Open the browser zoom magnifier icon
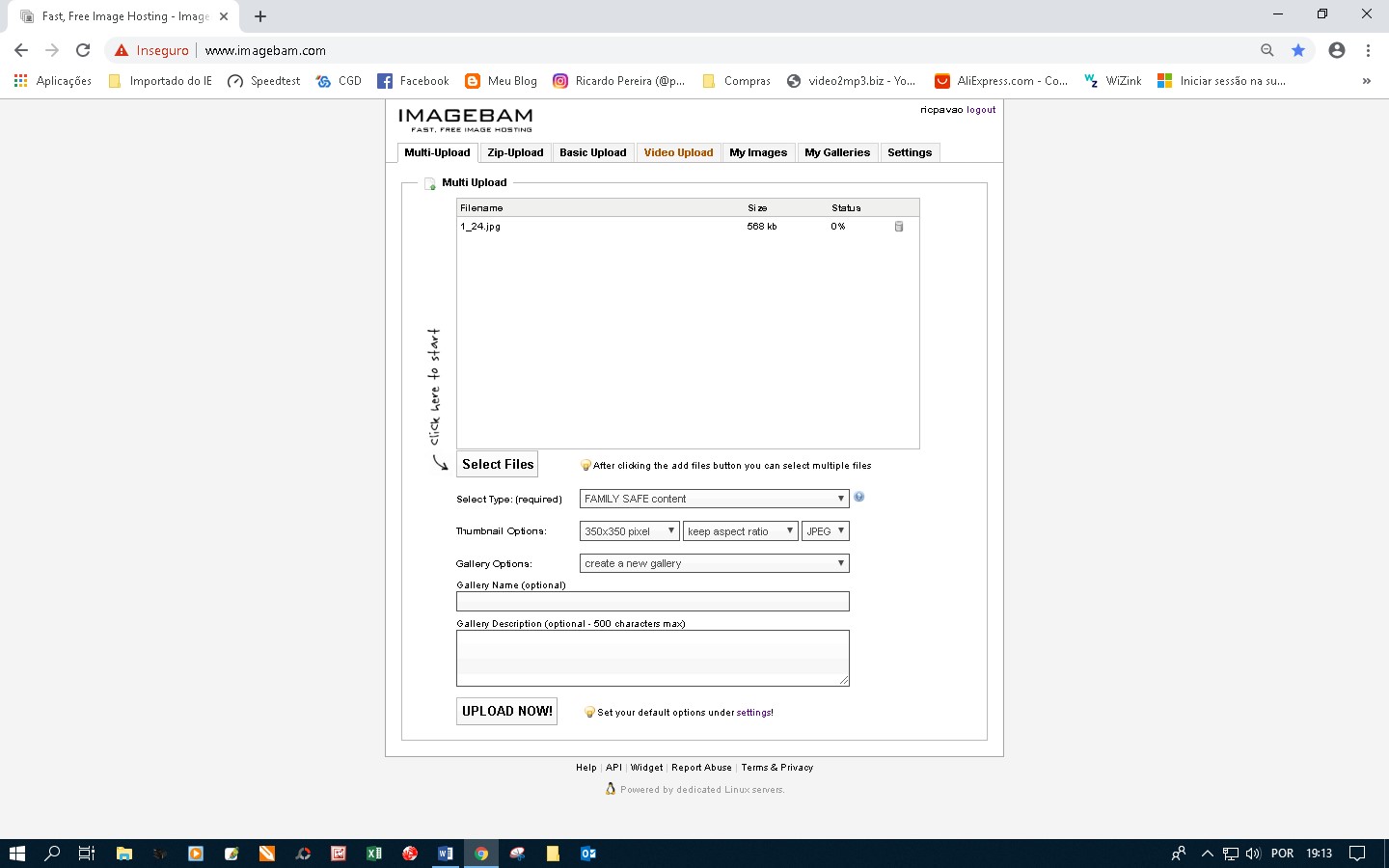 coord(1267,50)
